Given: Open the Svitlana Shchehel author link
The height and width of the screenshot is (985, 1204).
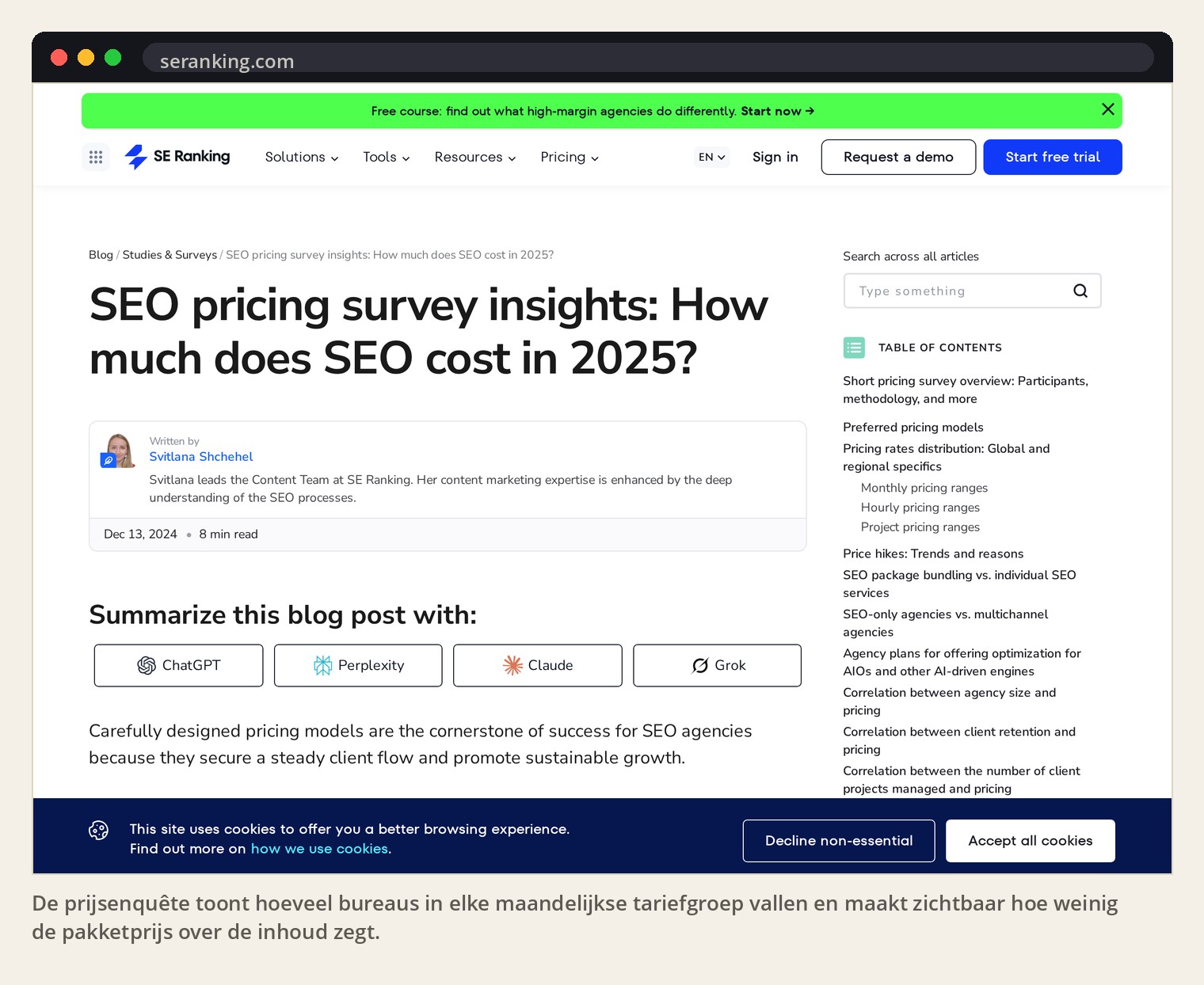Looking at the screenshot, I should pos(201,457).
